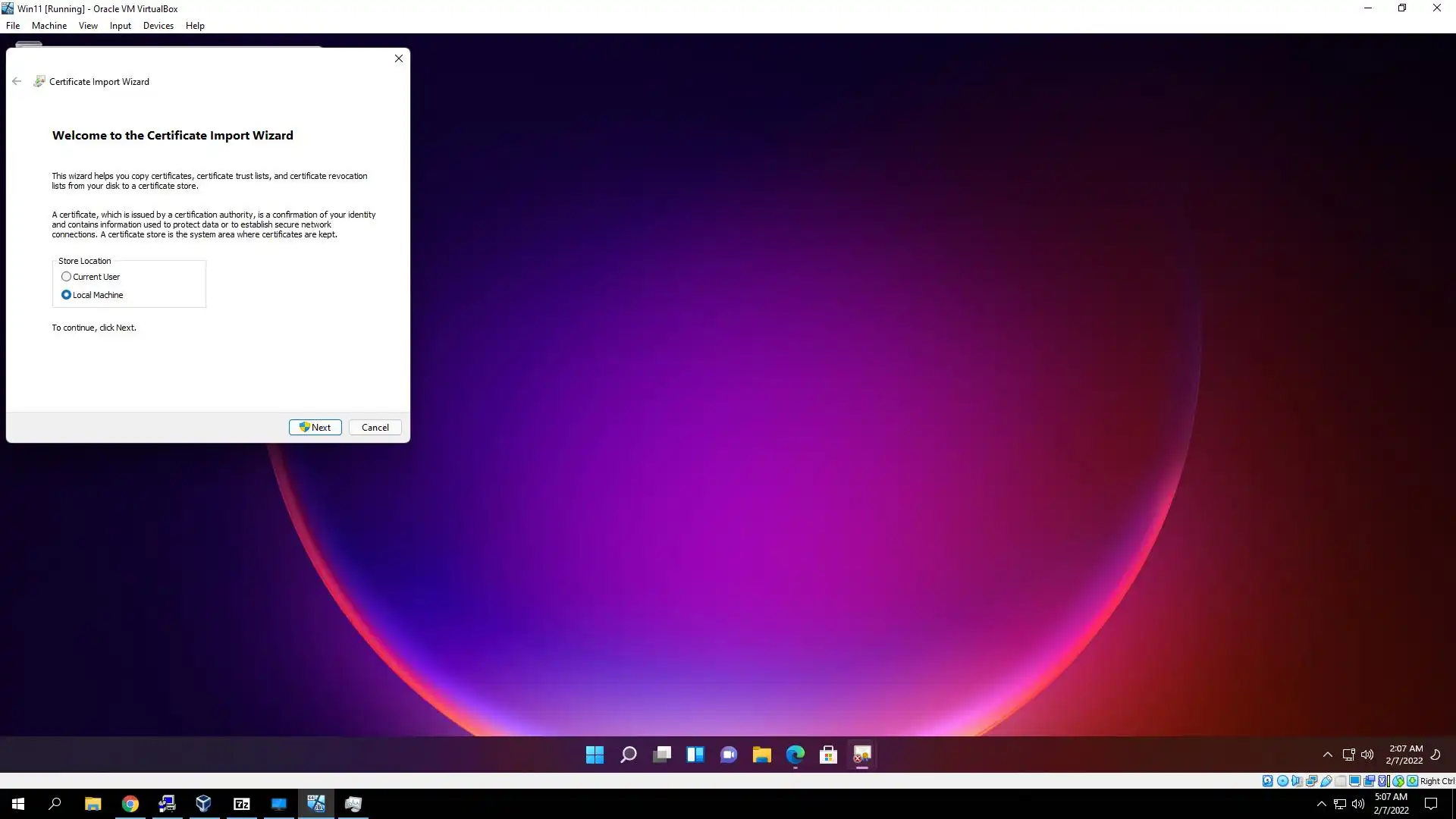Screen dimensions: 1456x819
Task: Open Google Chrome on the host taskbar
Action: tap(130, 804)
